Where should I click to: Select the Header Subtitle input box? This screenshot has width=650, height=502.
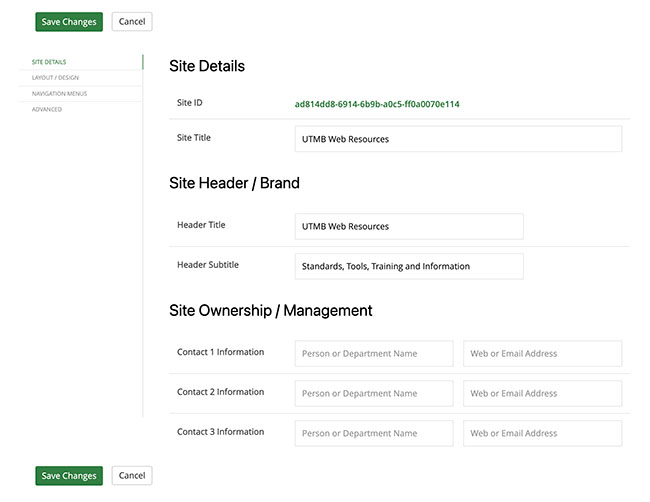[x=409, y=266]
